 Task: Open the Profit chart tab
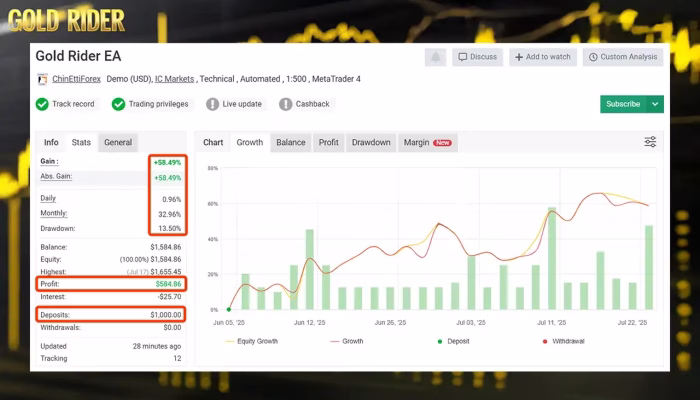[329, 142]
